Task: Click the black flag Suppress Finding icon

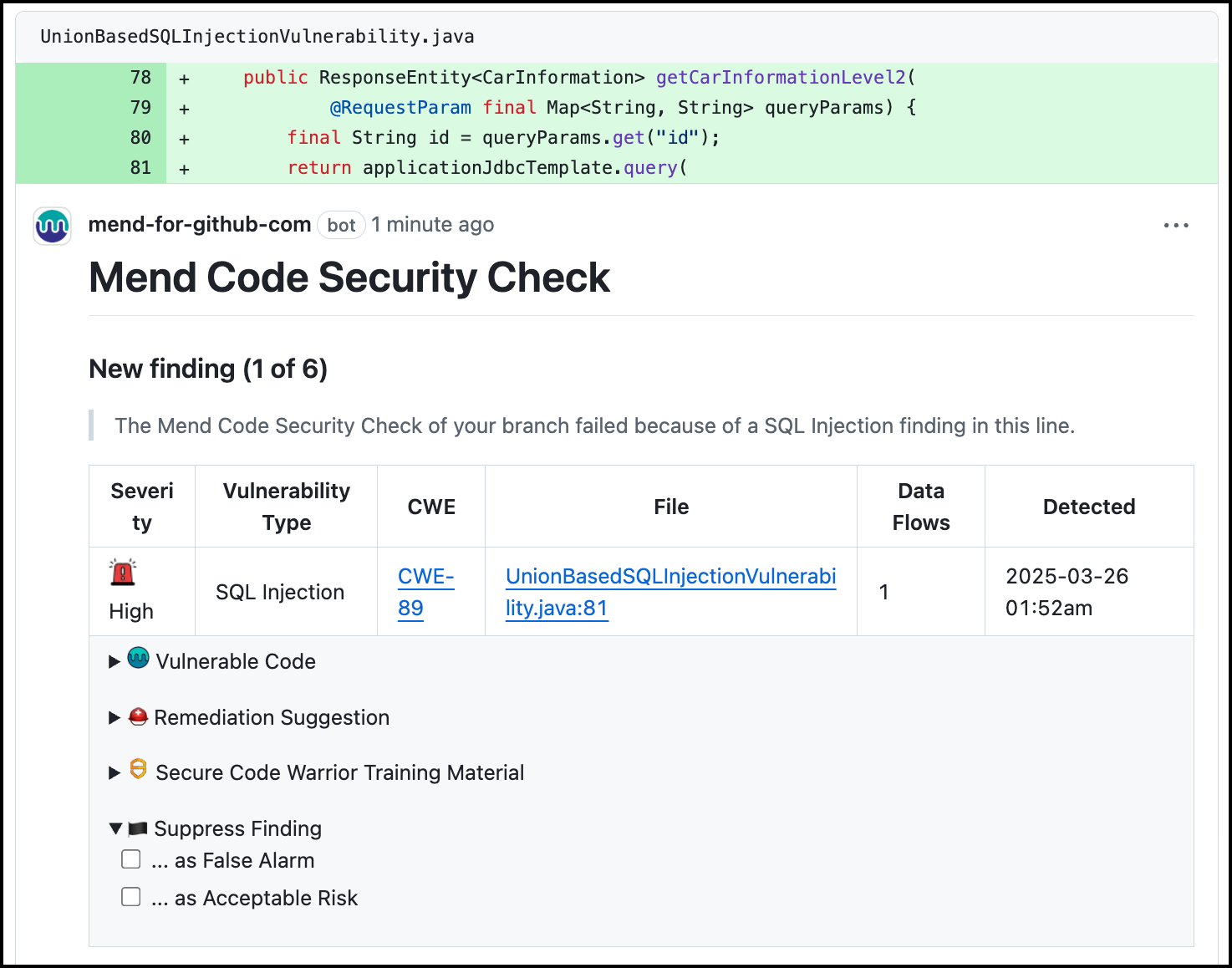Action: (x=138, y=828)
